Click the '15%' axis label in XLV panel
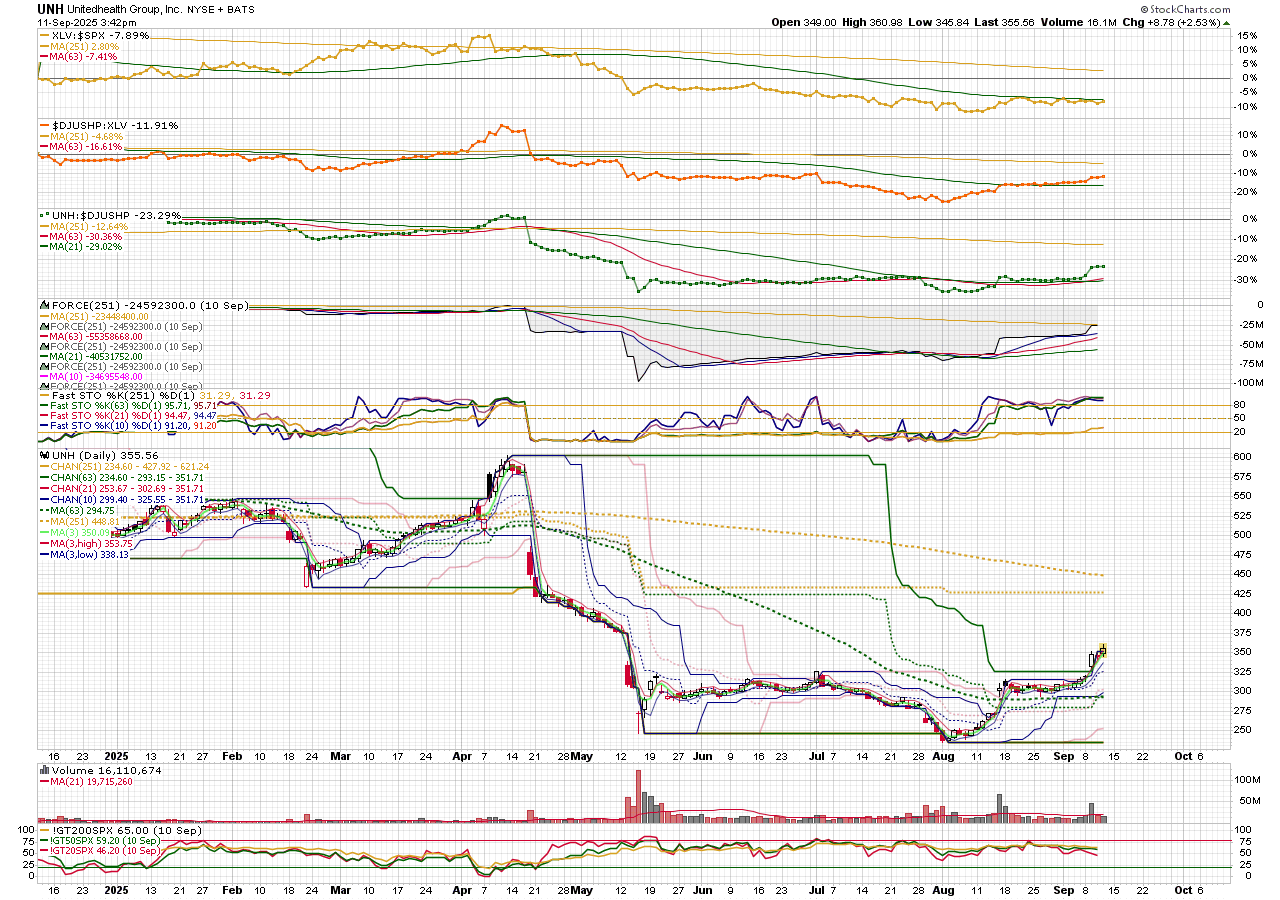The width and height of the screenshot is (1280, 900). [1245, 35]
